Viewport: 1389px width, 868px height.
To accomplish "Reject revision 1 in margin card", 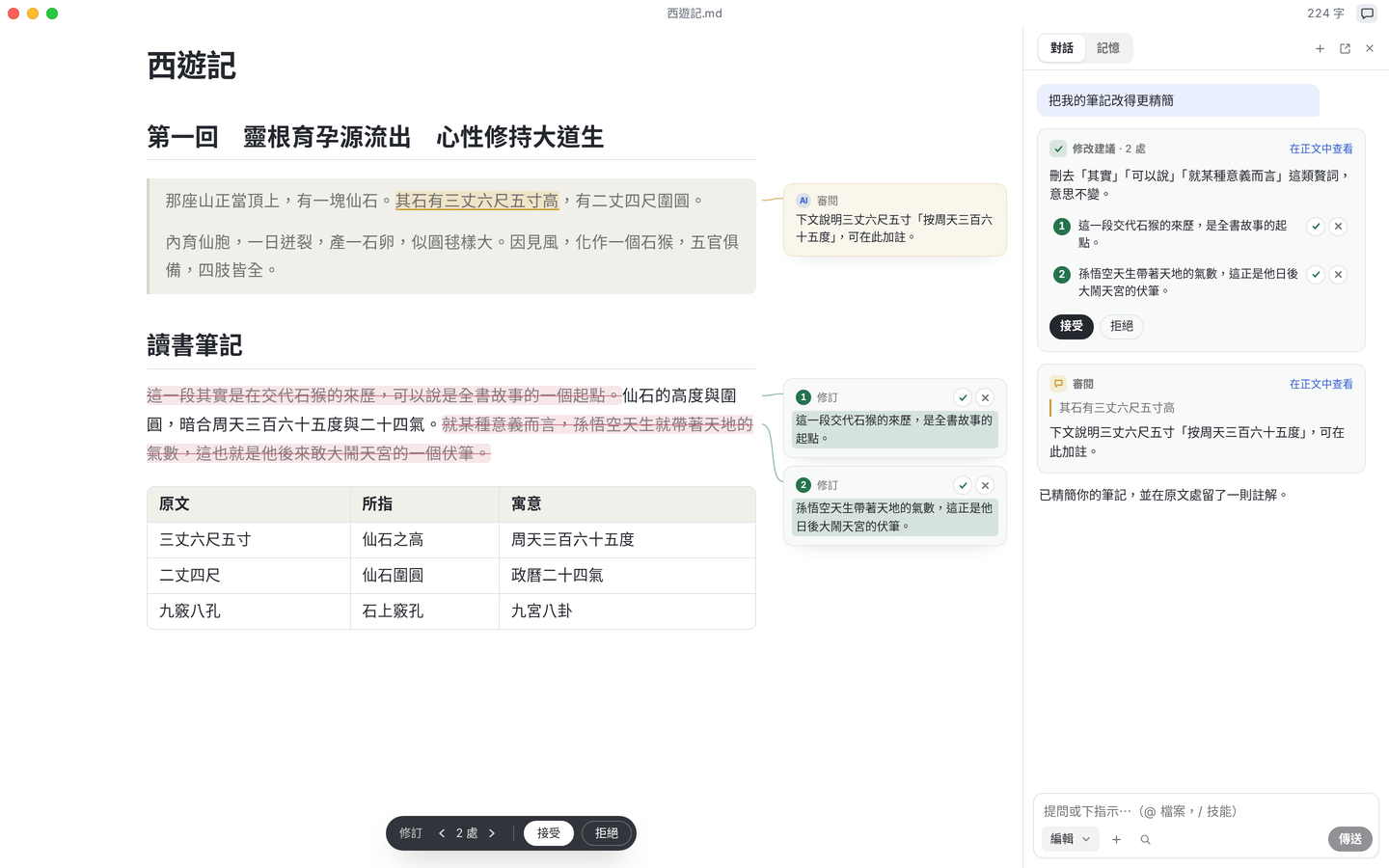I will pyautogui.click(x=985, y=397).
